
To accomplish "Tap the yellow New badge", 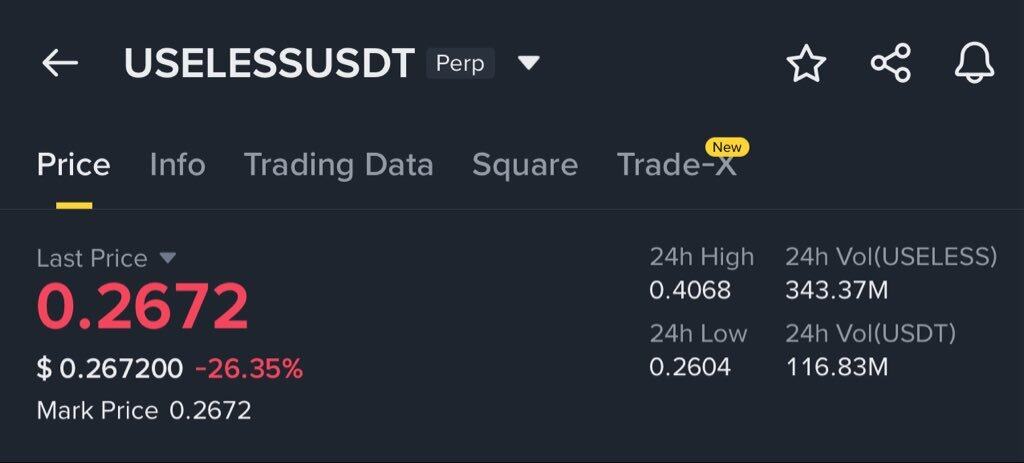I will click(726, 147).
